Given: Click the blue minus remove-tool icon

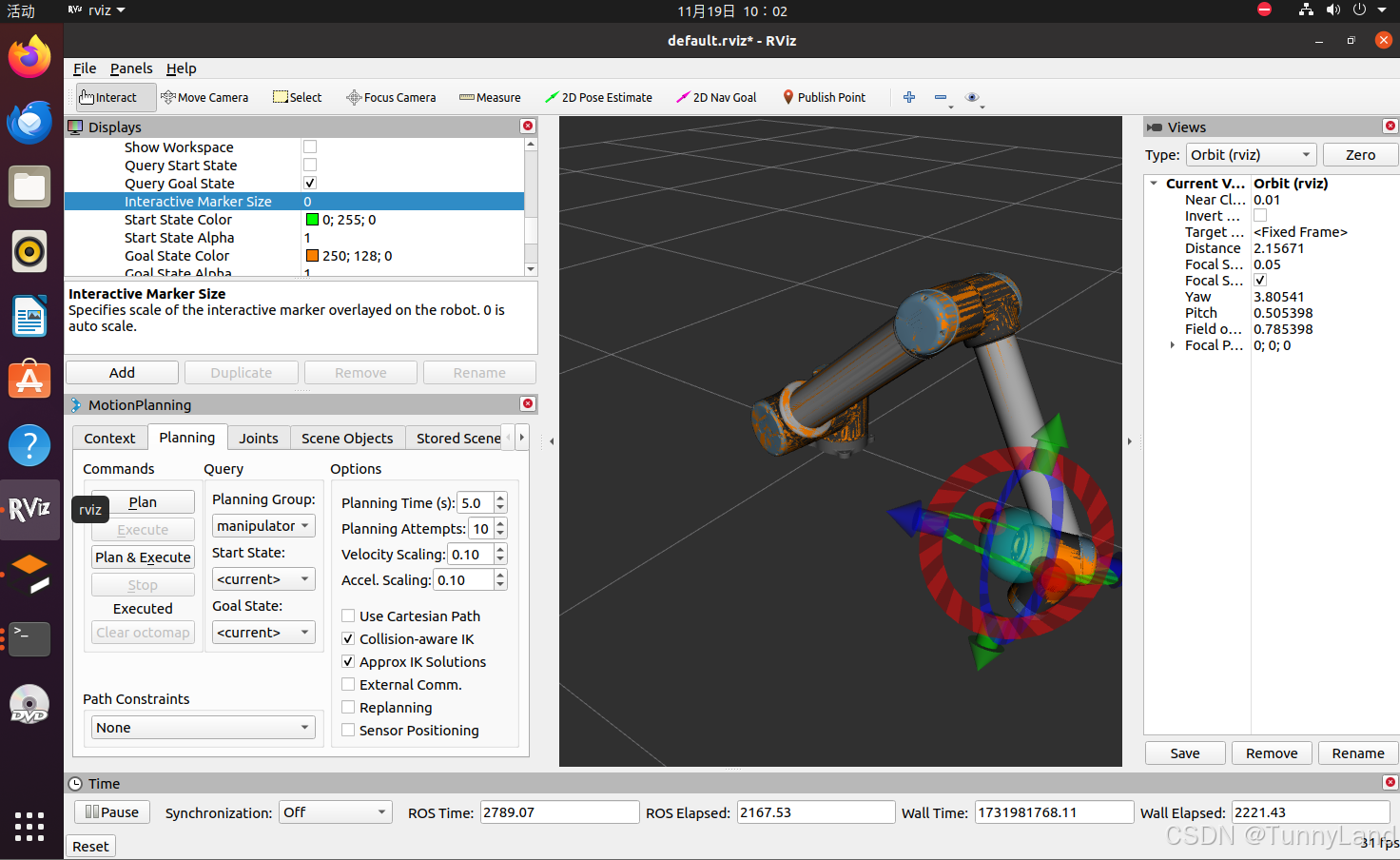Looking at the screenshot, I should point(941,97).
